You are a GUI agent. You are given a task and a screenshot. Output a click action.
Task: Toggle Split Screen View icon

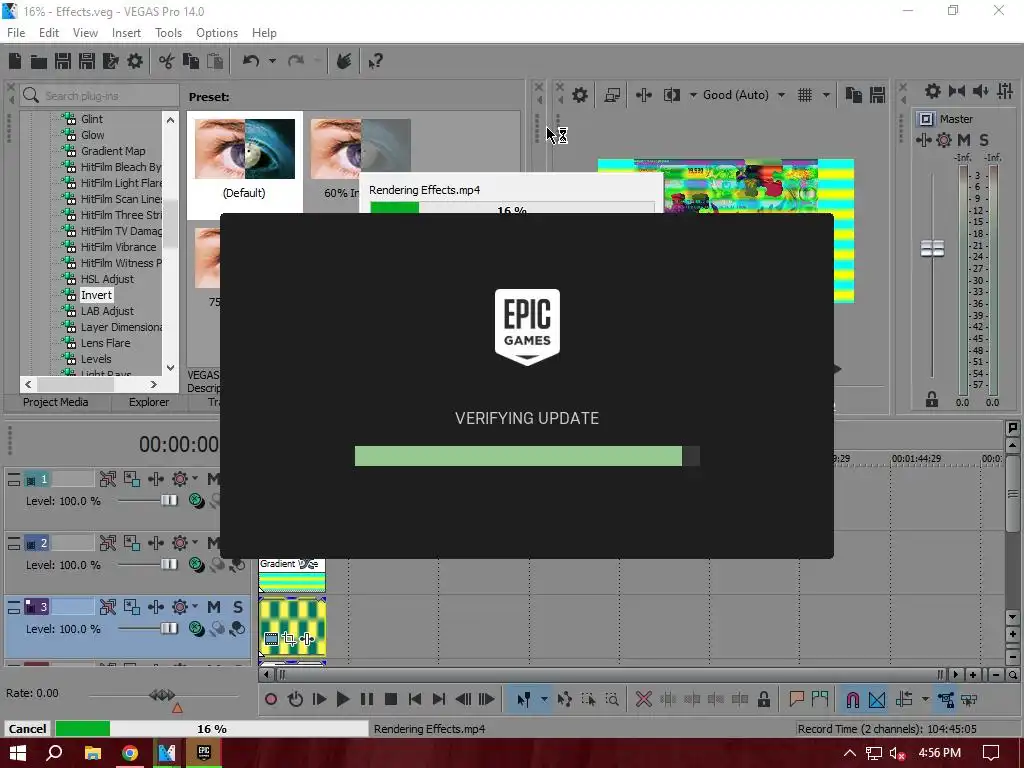671,95
